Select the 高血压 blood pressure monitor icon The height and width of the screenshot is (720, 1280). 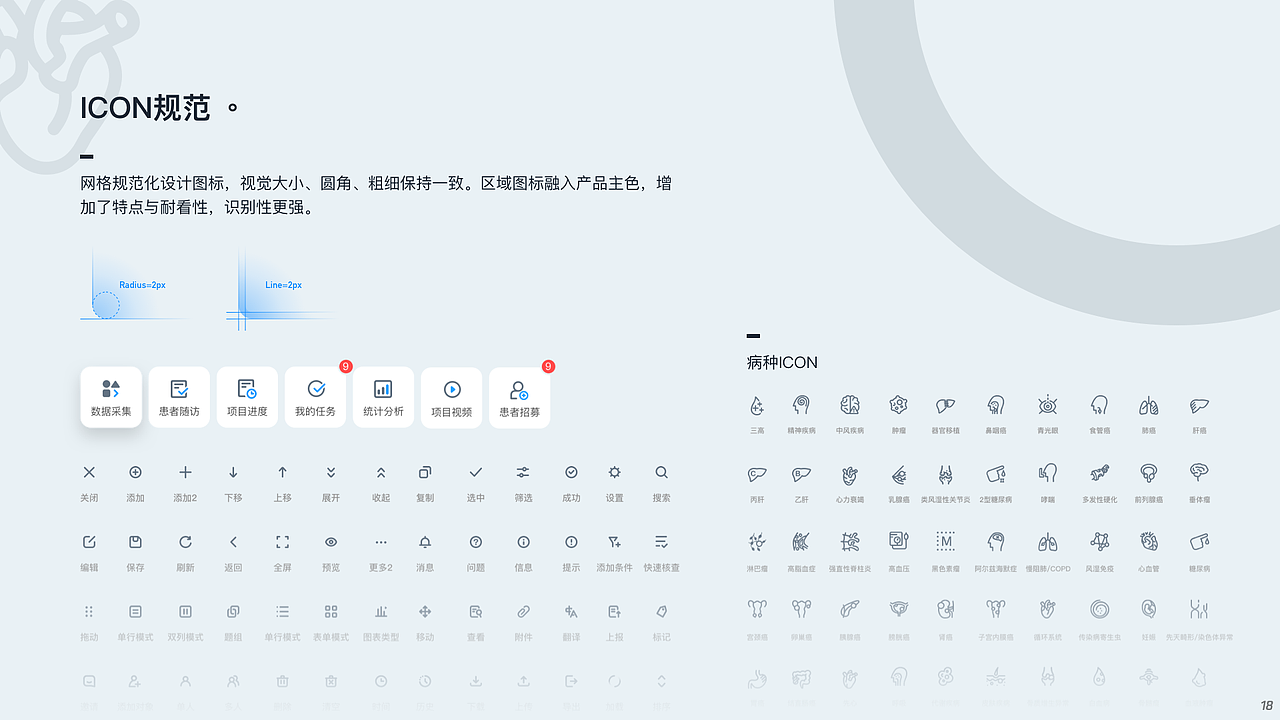pyautogui.click(x=898, y=542)
